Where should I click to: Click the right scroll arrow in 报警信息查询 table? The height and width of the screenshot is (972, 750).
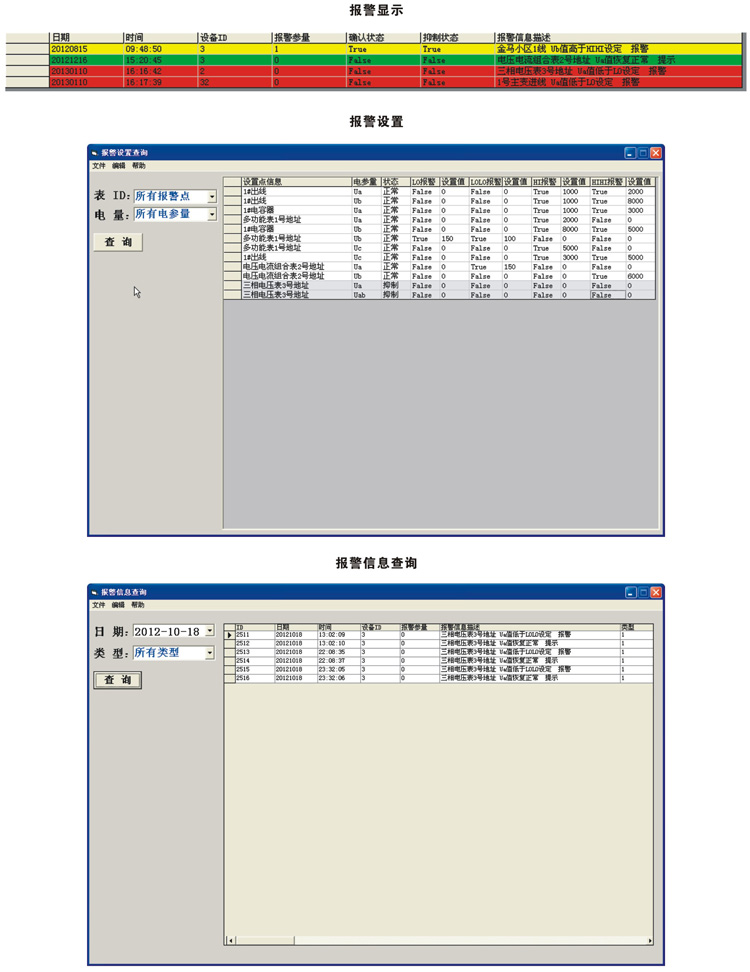(651, 940)
